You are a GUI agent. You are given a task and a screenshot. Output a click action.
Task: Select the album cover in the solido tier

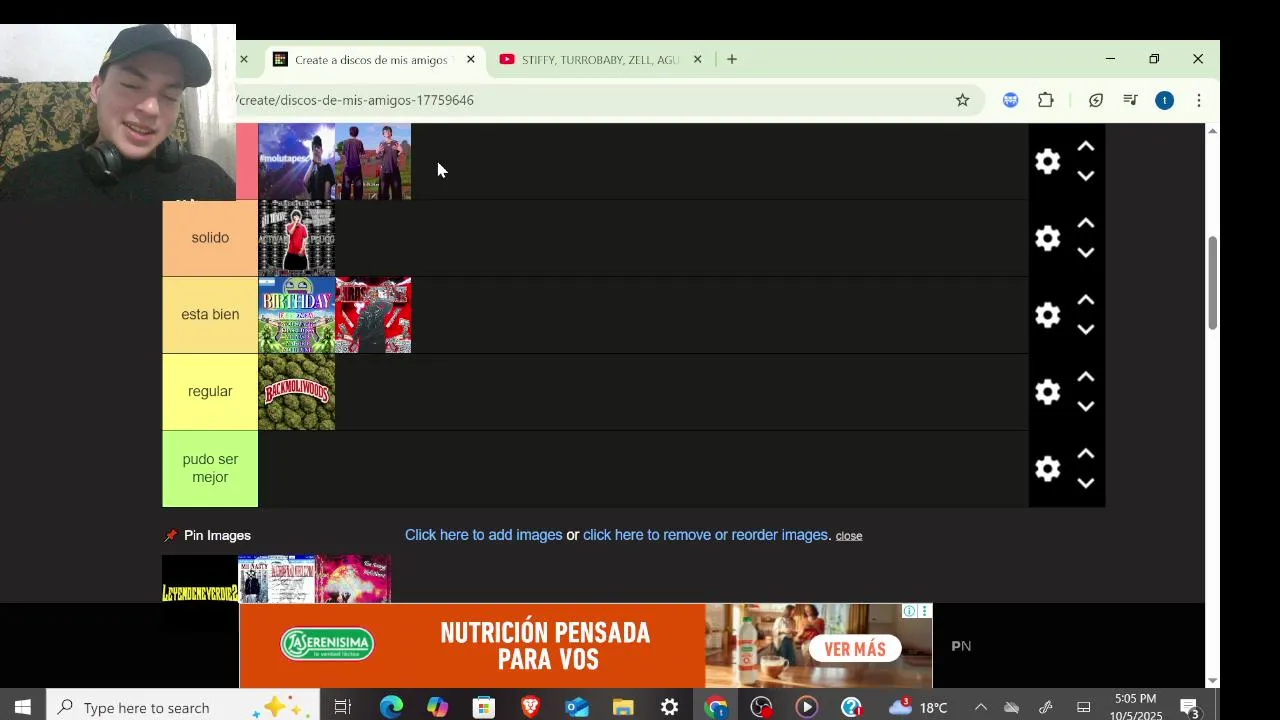pyautogui.click(x=297, y=238)
